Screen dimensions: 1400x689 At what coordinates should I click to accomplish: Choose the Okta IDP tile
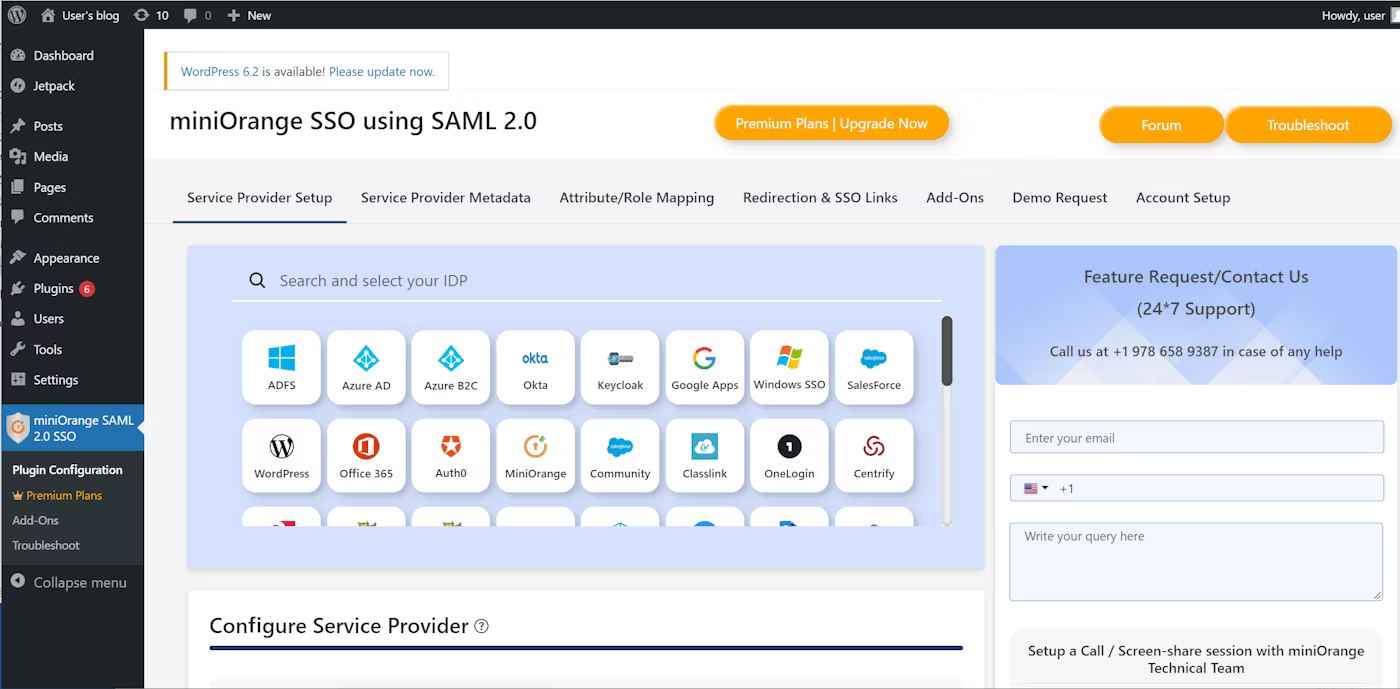coord(535,367)
